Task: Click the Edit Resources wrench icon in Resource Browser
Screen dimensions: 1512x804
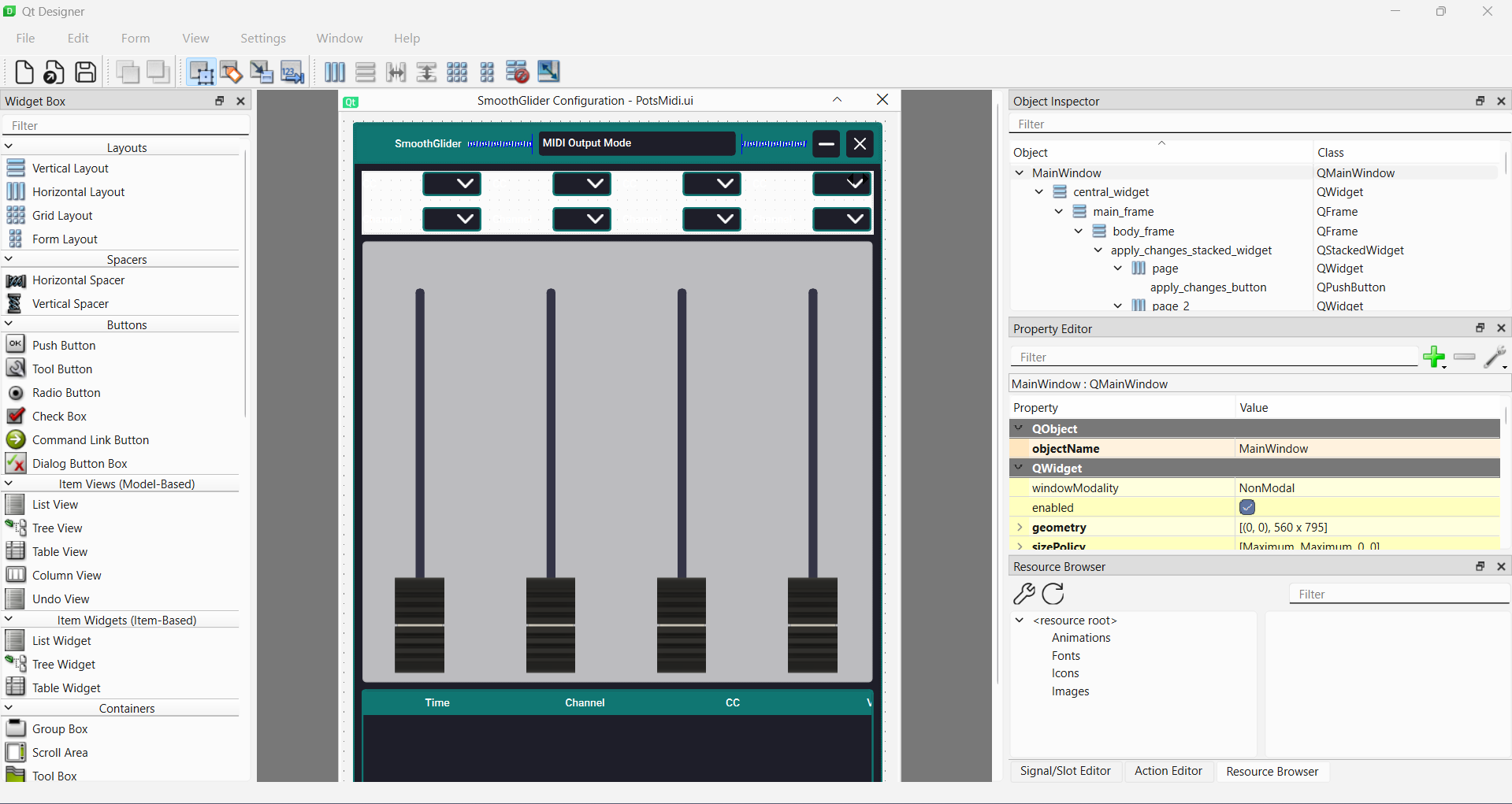Action: (1024, 595)
